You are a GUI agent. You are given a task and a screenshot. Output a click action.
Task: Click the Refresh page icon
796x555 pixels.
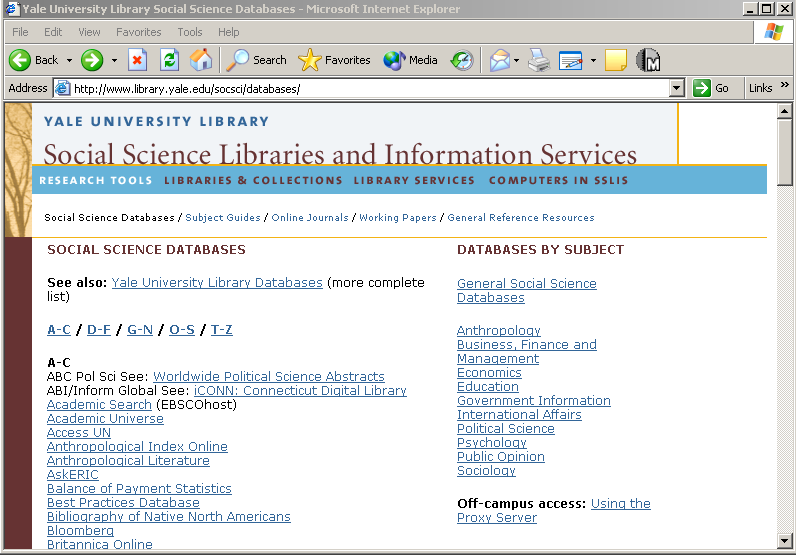tap(169, 60)
